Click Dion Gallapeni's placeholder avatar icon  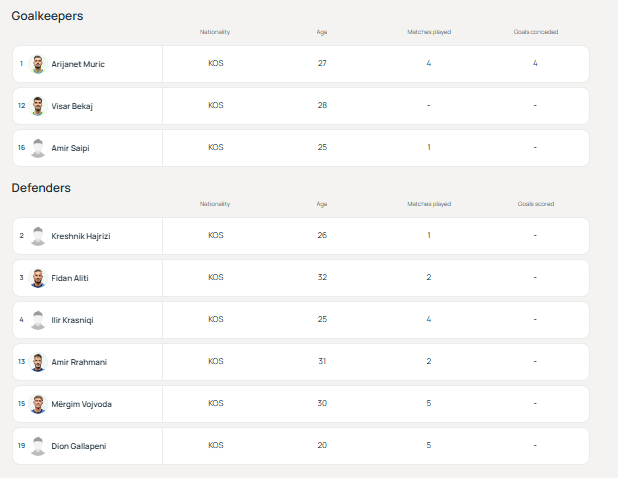click(x=38, y=446)
